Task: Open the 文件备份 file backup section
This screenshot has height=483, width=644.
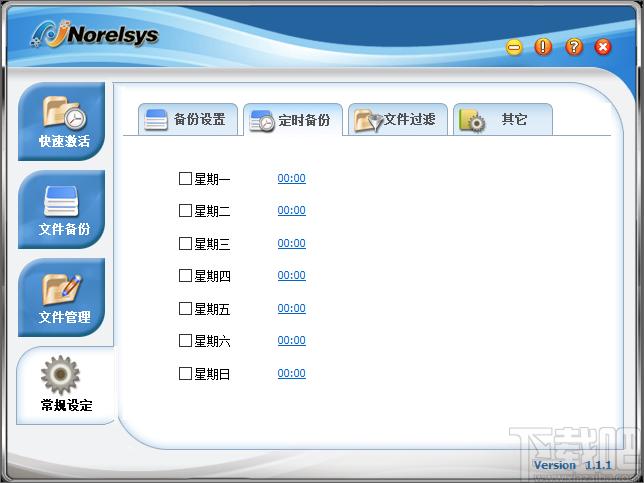Action: click(62, 209)
